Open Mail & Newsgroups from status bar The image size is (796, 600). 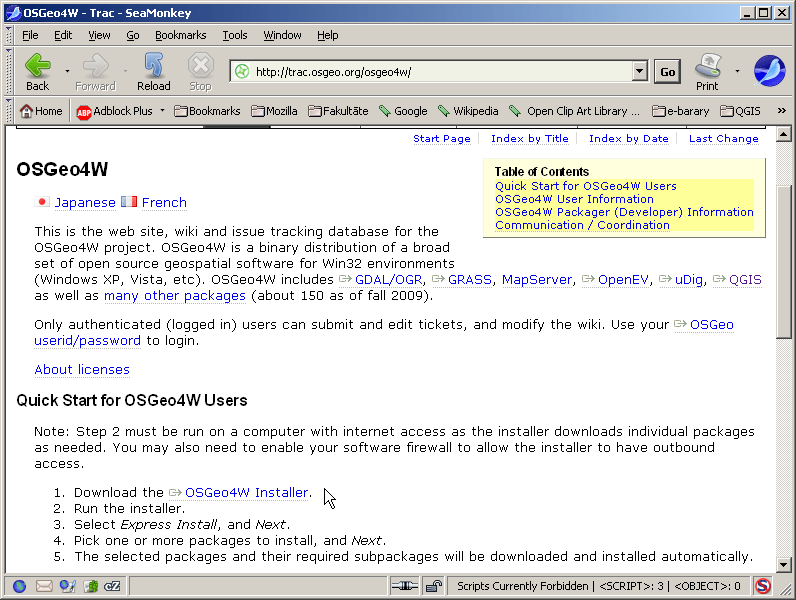44,586
